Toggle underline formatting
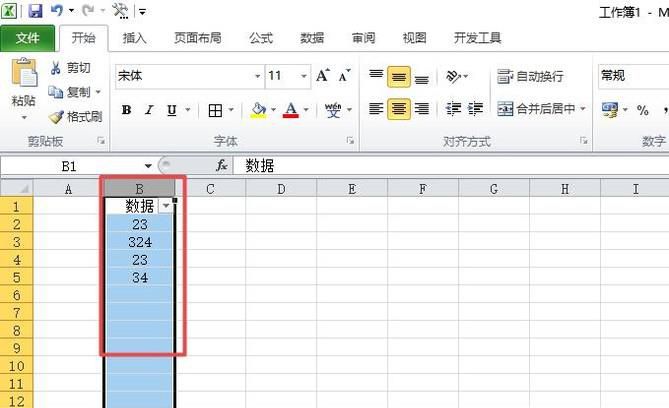669x408 pixels. [172, 110]
